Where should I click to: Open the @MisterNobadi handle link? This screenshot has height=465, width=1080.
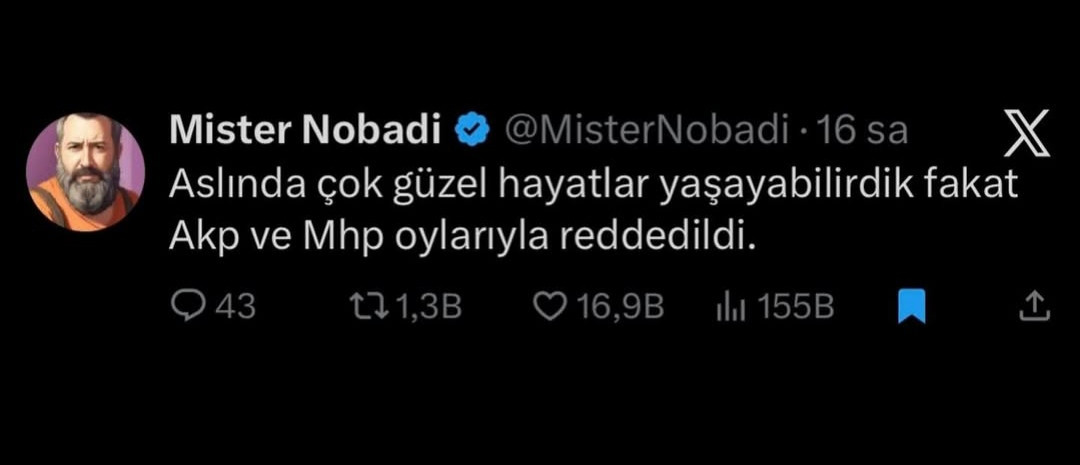[645, 130]
